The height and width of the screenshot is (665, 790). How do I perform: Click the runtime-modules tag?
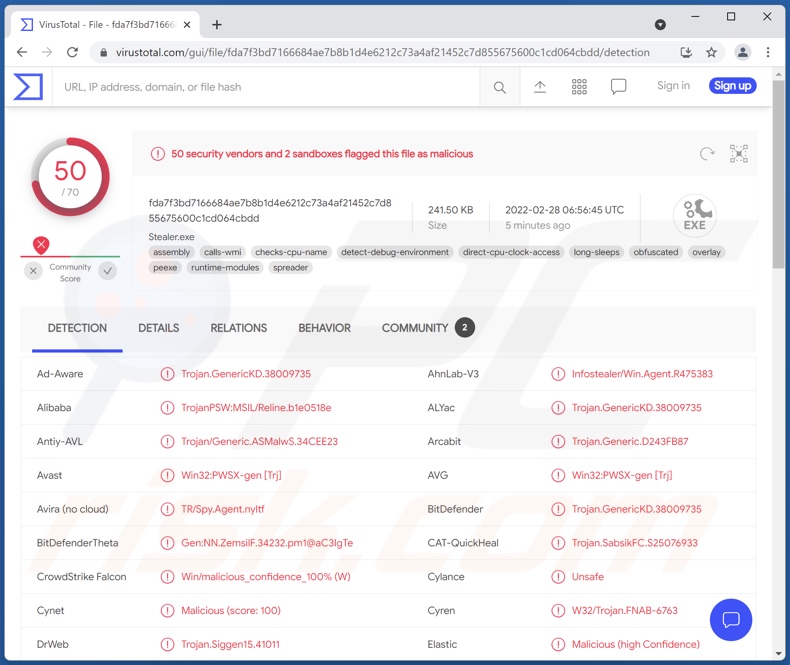point(225,268)
